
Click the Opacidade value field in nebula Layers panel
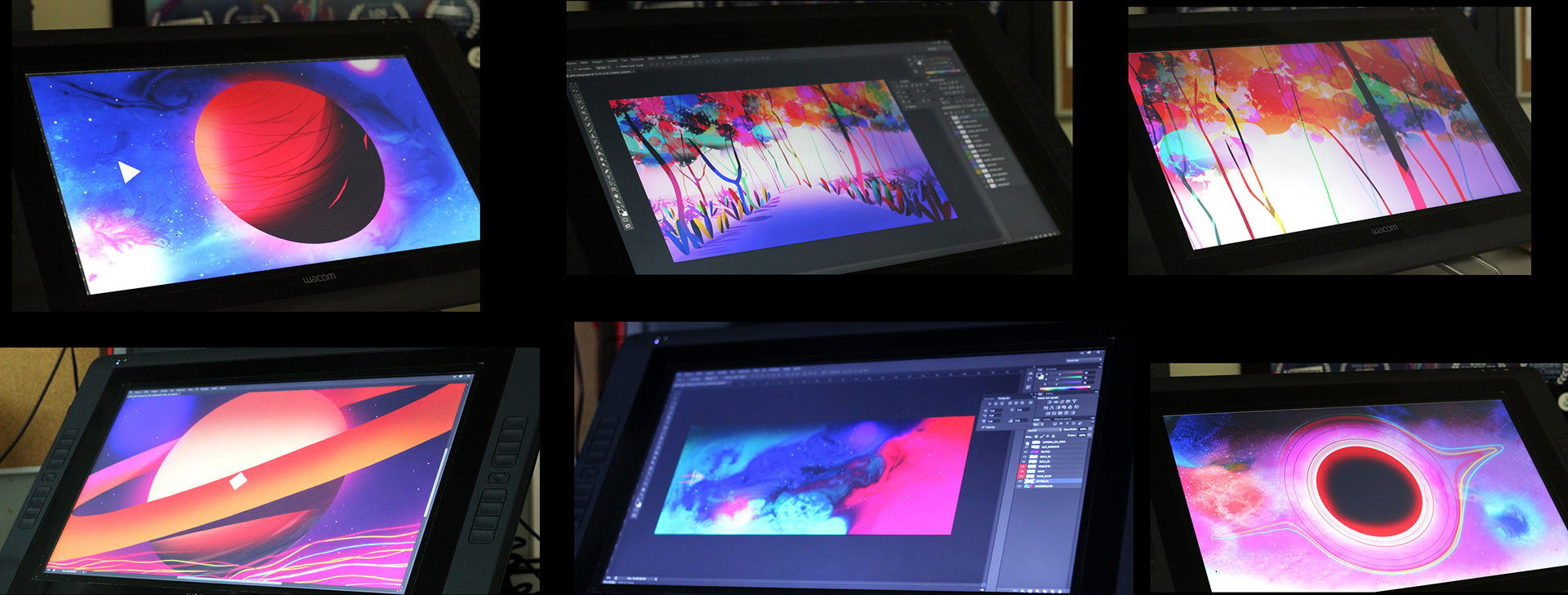1083,429
